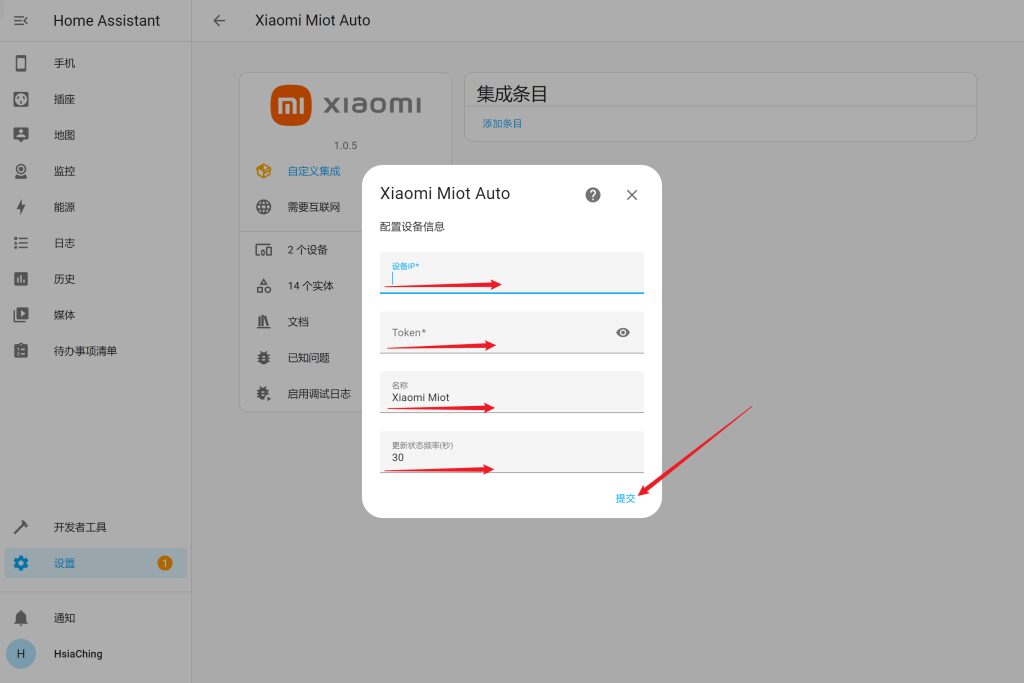Viewport: 1024px width, 683px height.
Task: Open 已知问题 known issues
Action: [x=309, y=358]
